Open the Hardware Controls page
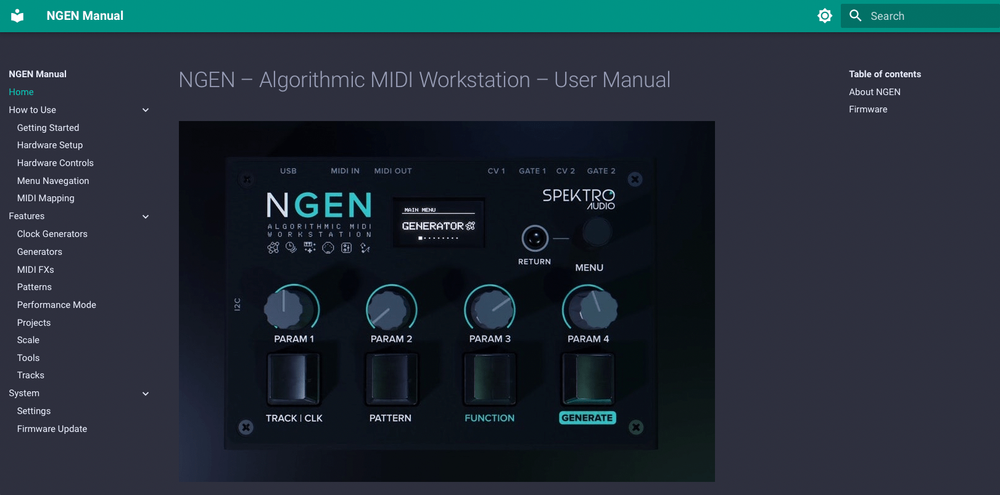This screenshot has height=495, width=1000. point(55,163)
